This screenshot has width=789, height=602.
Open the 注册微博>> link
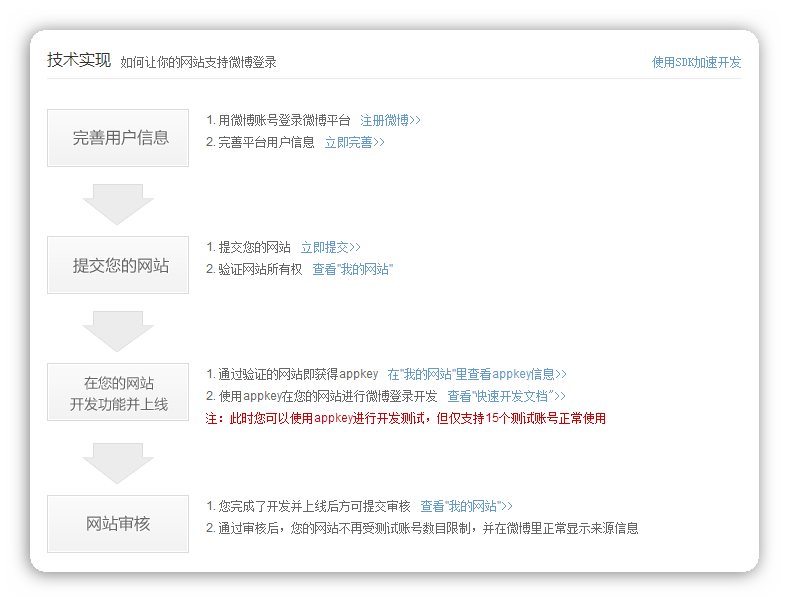[390, 120]
